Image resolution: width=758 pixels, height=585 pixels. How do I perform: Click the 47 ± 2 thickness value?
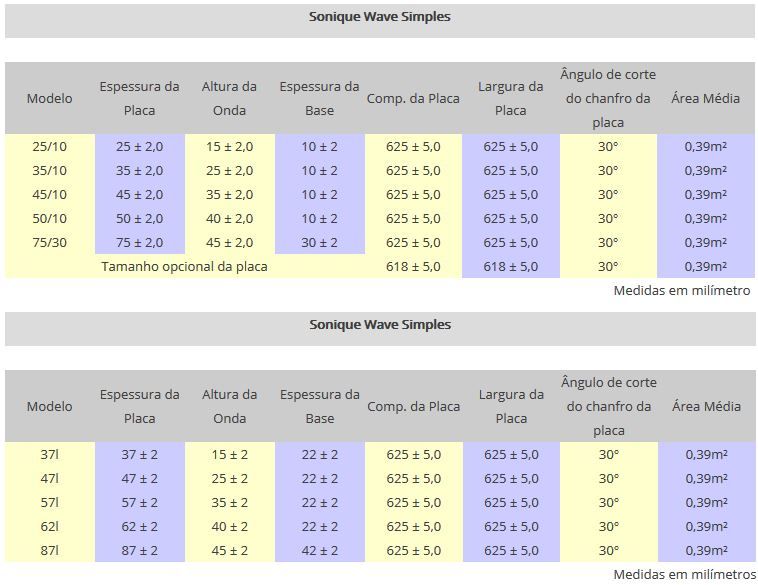point(139,478)
